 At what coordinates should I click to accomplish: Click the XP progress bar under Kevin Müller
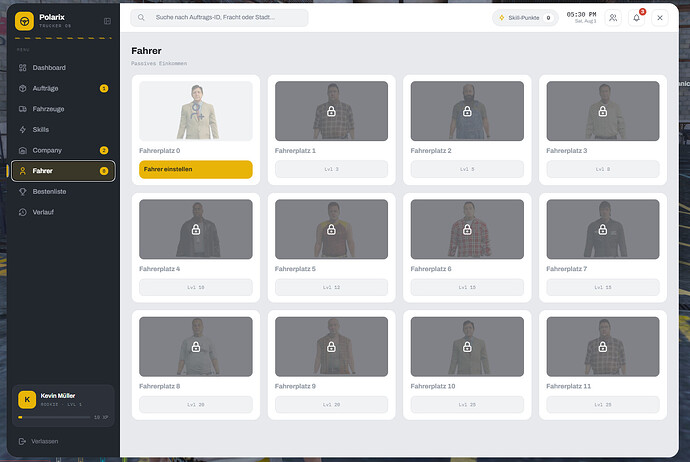click(54, 417)
